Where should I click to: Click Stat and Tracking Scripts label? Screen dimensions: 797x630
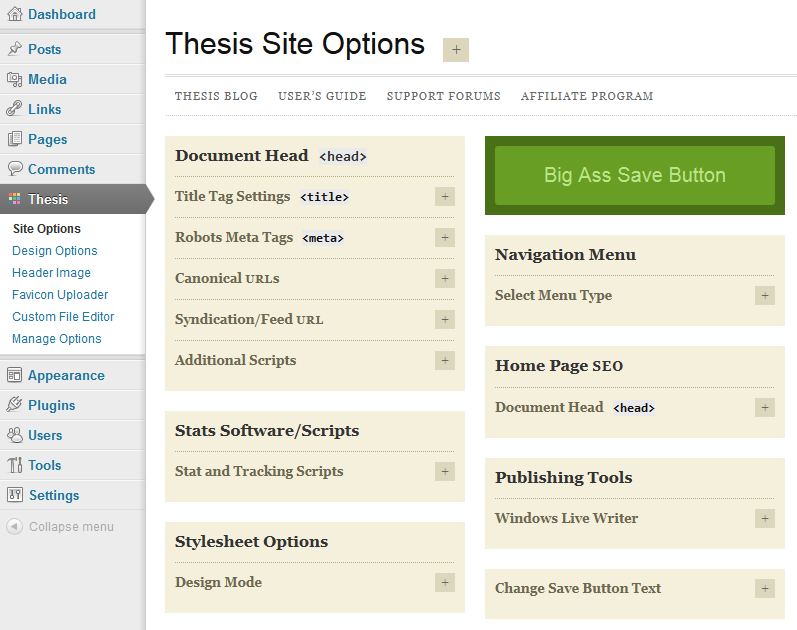point(259,471)
